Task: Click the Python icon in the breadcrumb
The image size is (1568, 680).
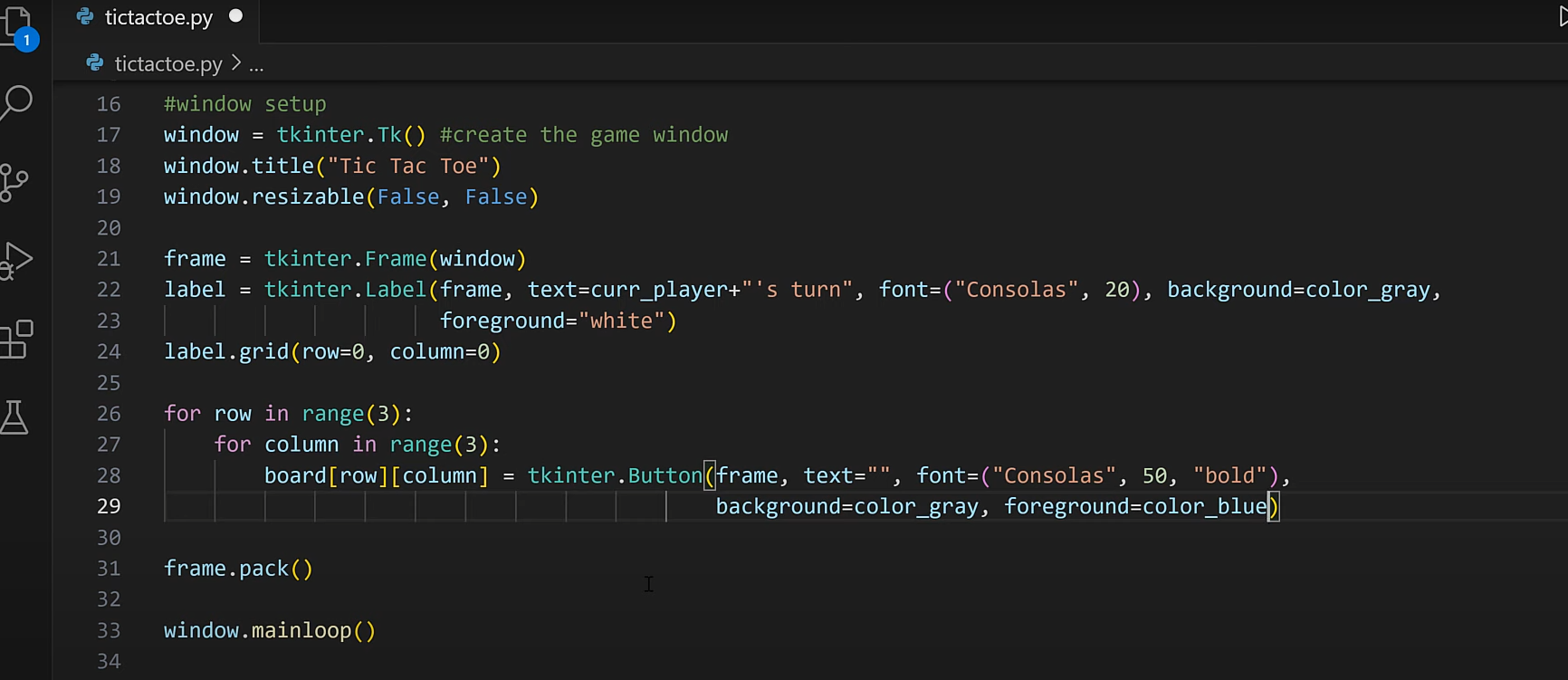Action: tap(94, 63)
